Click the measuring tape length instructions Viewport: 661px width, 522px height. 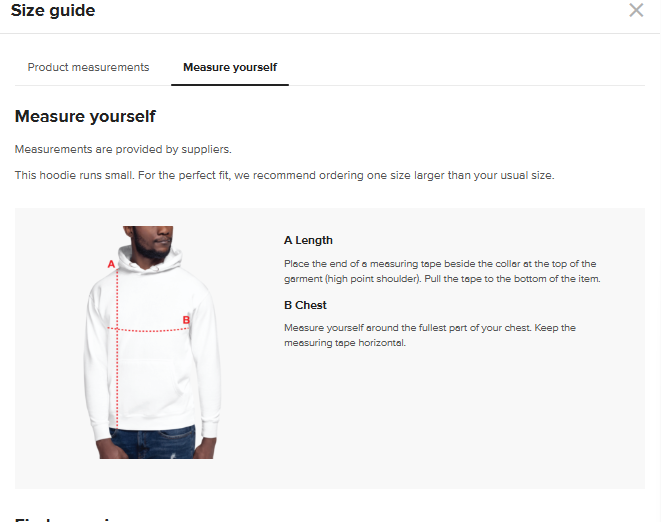pos(441,271)
